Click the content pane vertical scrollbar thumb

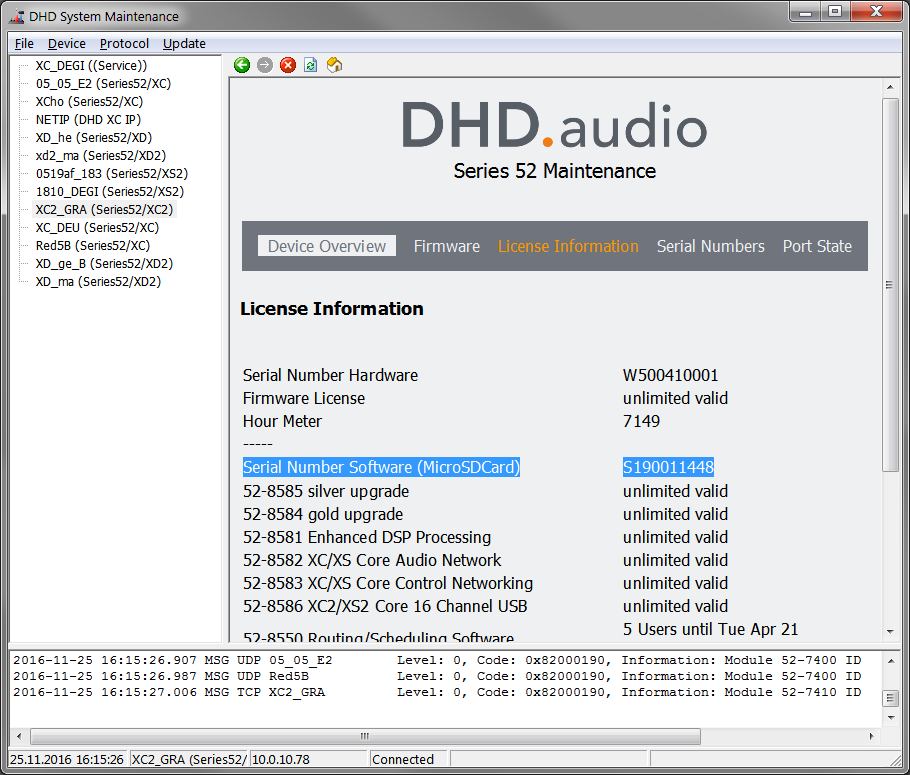coord(890,284)
